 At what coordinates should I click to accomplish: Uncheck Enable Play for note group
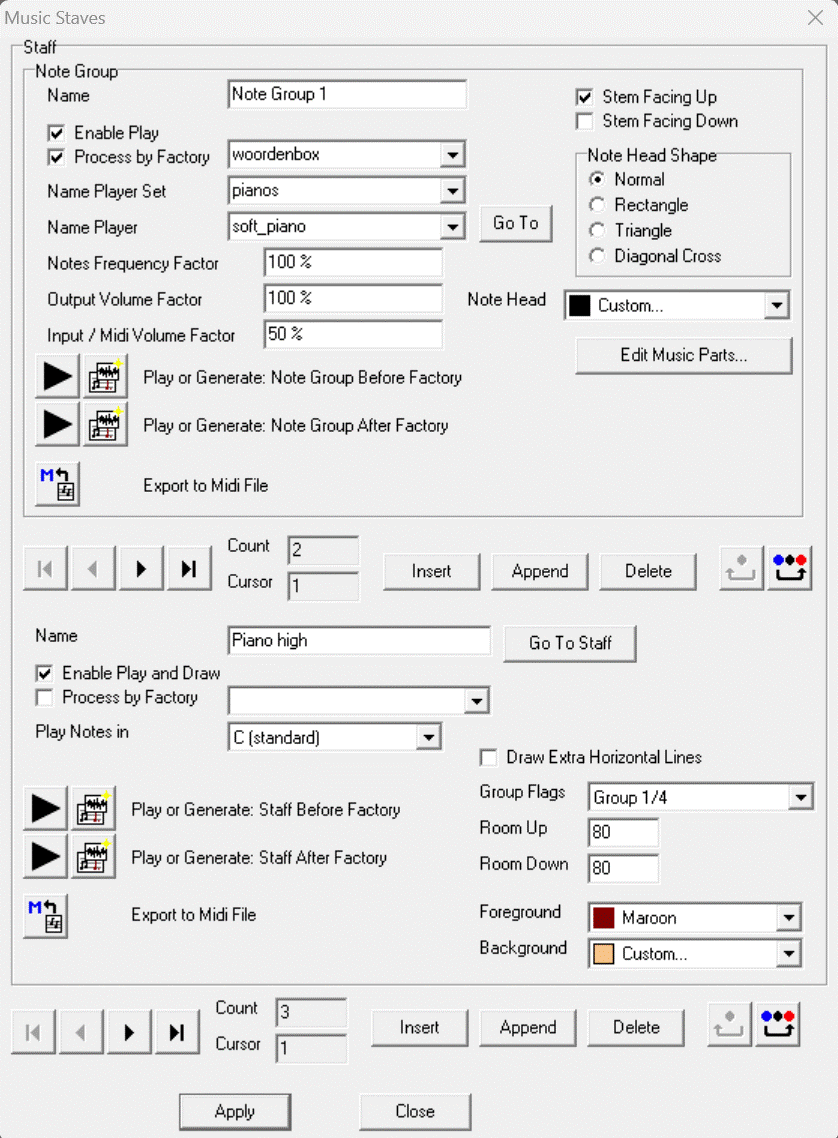pos(57,133)
